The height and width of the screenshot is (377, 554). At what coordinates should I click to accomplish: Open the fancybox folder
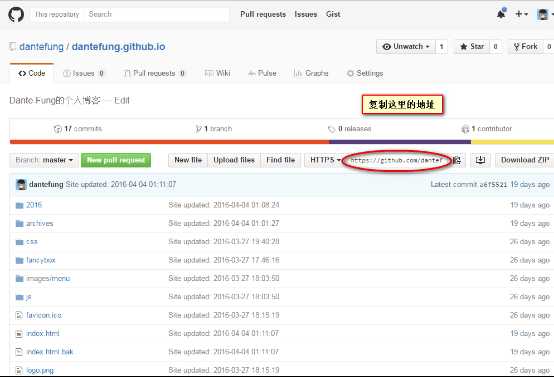click(x=41, y=260)
